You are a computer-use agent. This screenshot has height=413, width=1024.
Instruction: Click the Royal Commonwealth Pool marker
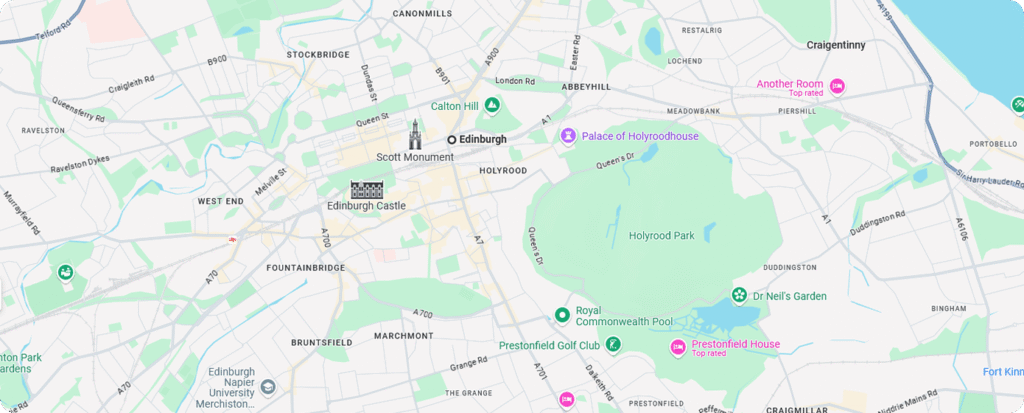pos(562,316)
